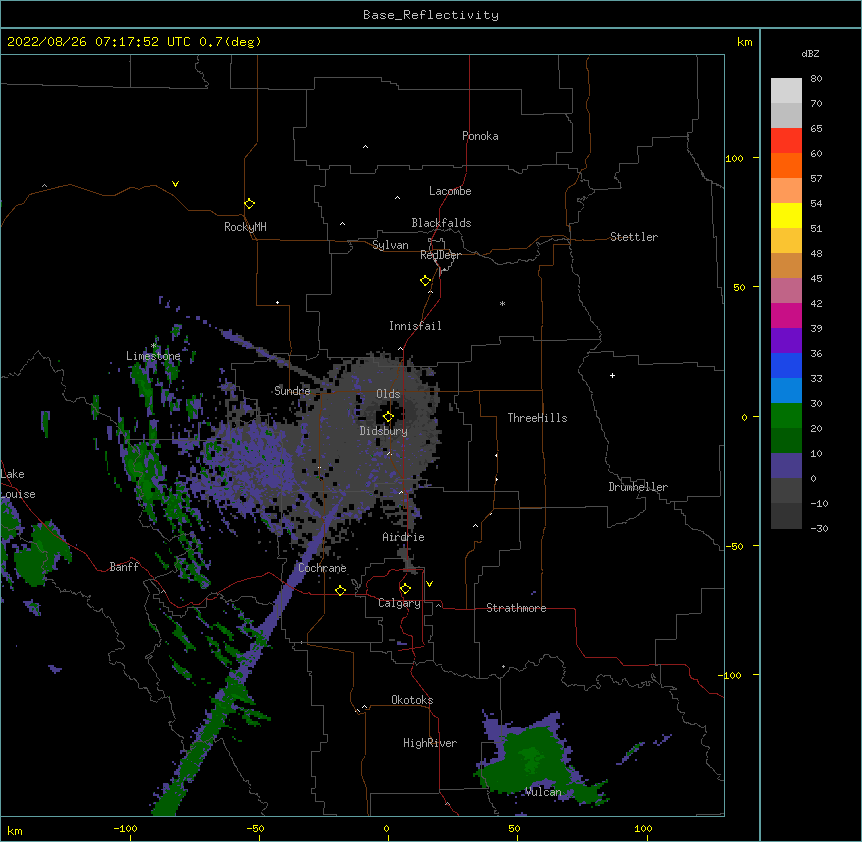Click the RedDeer city label
Image resolution: width=862 pixels, height=842 pixels.
(x=440, y=255)
